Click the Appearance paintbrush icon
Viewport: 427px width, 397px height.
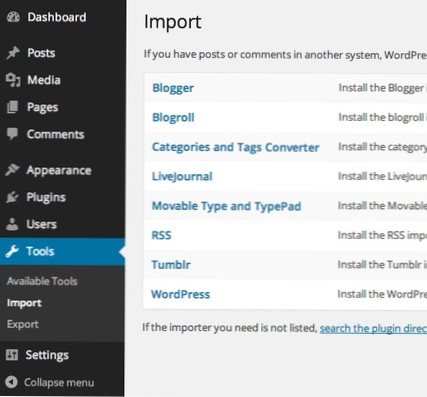[12, 170]
